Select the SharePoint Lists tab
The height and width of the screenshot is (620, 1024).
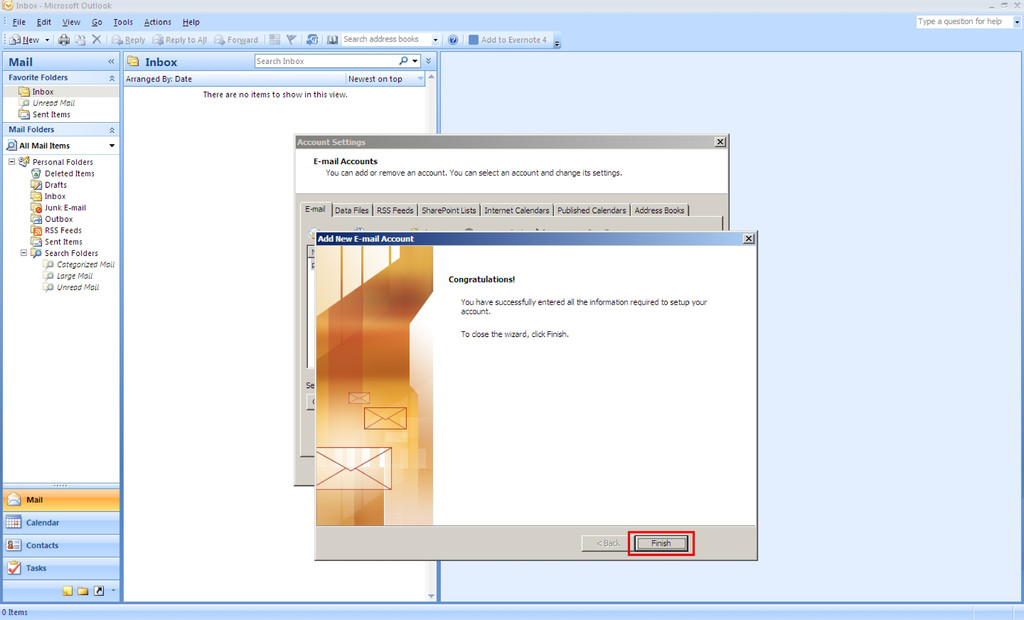pos(449,210)
